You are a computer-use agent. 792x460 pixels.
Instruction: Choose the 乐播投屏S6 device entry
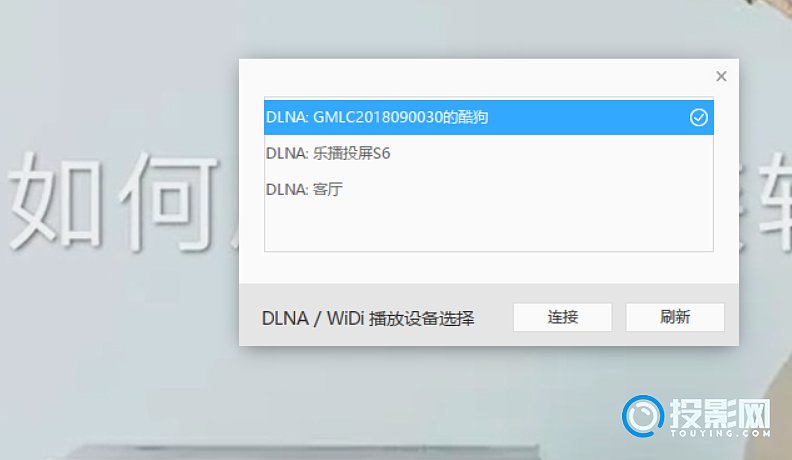[x=488, y=153]
